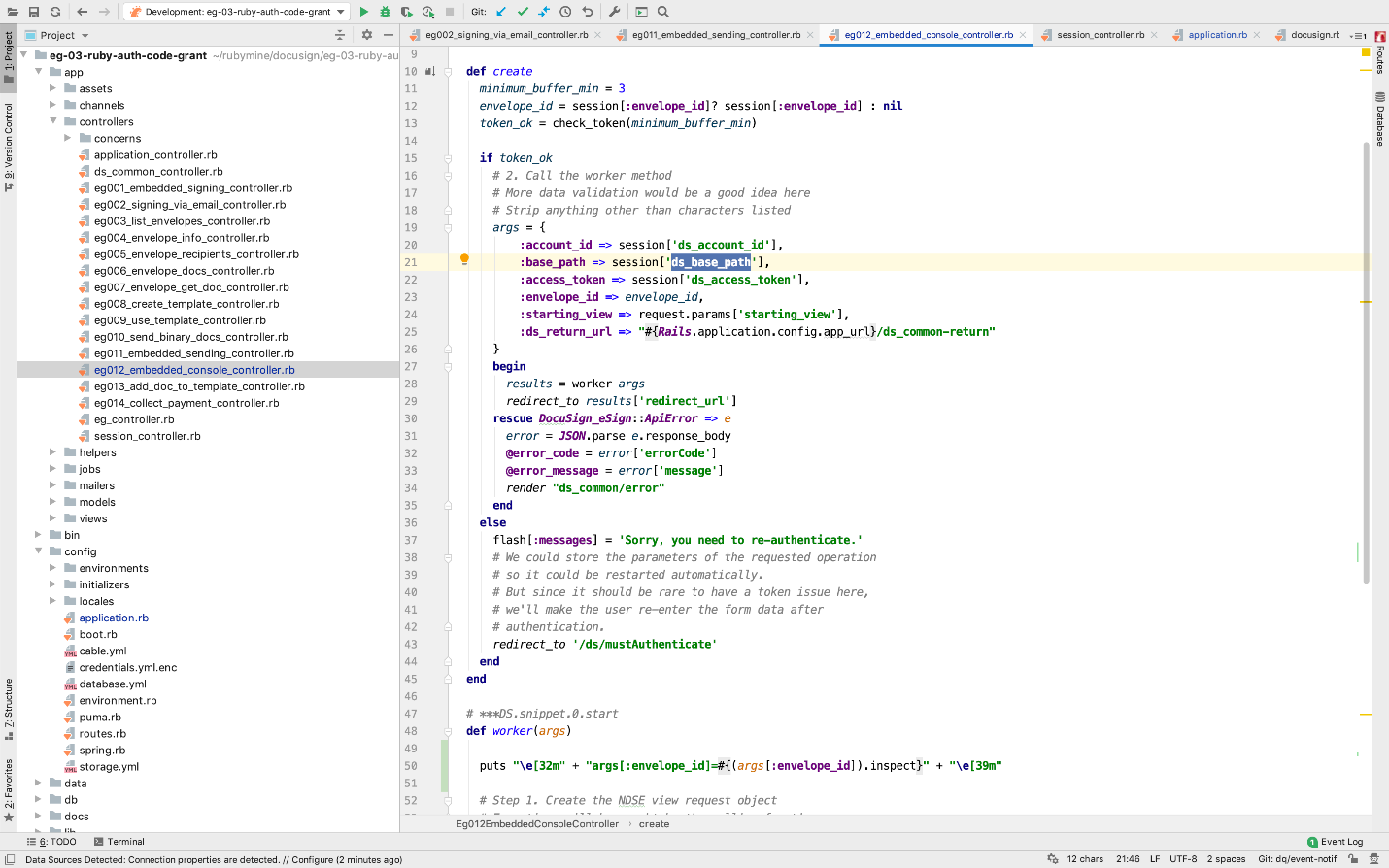The image size is (1389, 868).
Task: Click the Search Everywhere magnifier icon
Action: tap(663, 12)
